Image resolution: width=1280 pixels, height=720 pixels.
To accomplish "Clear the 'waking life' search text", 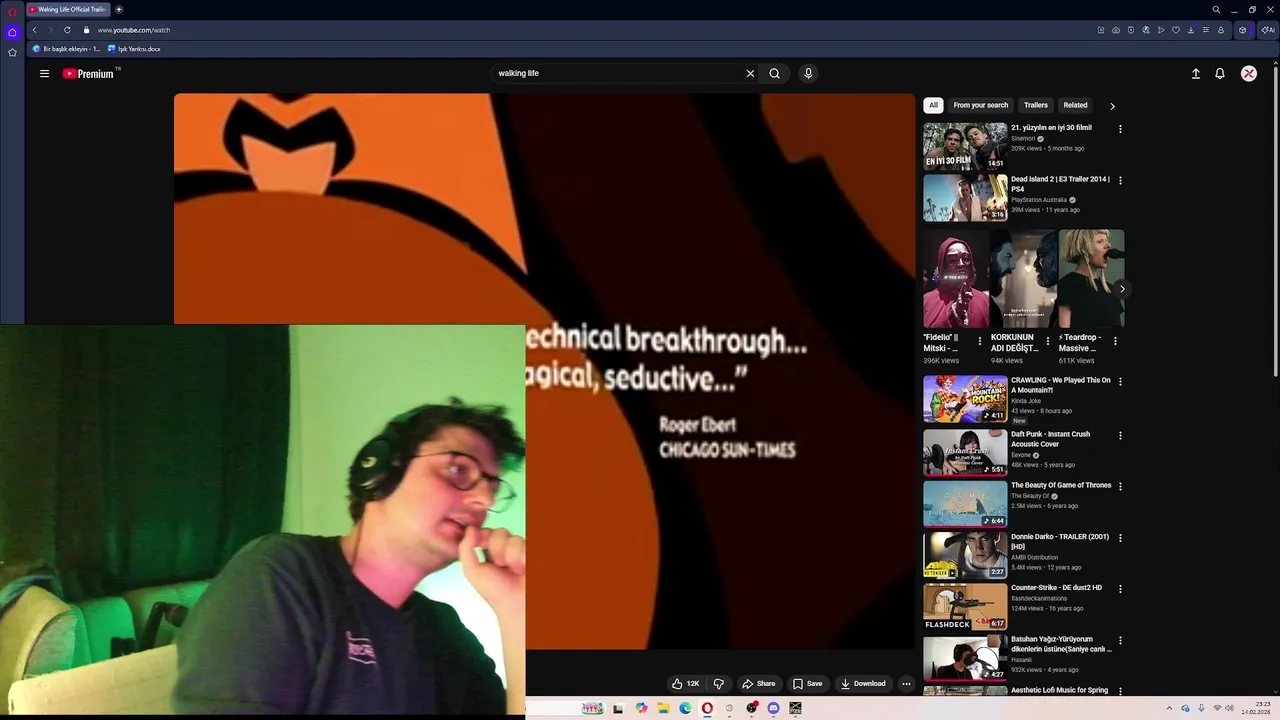I will [750, 73].
